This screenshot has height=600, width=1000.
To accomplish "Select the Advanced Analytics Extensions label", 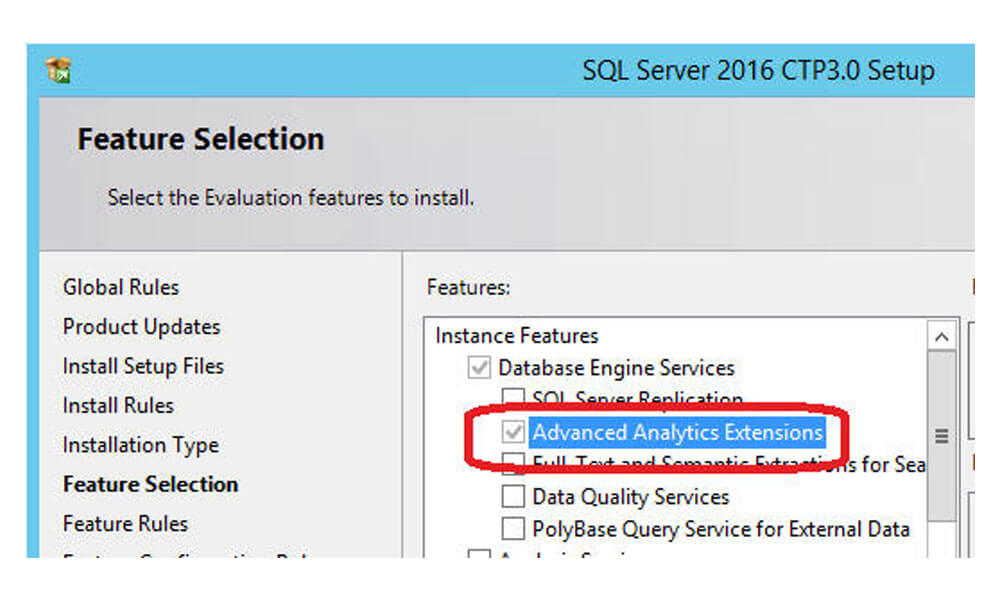I will point(677,432).
